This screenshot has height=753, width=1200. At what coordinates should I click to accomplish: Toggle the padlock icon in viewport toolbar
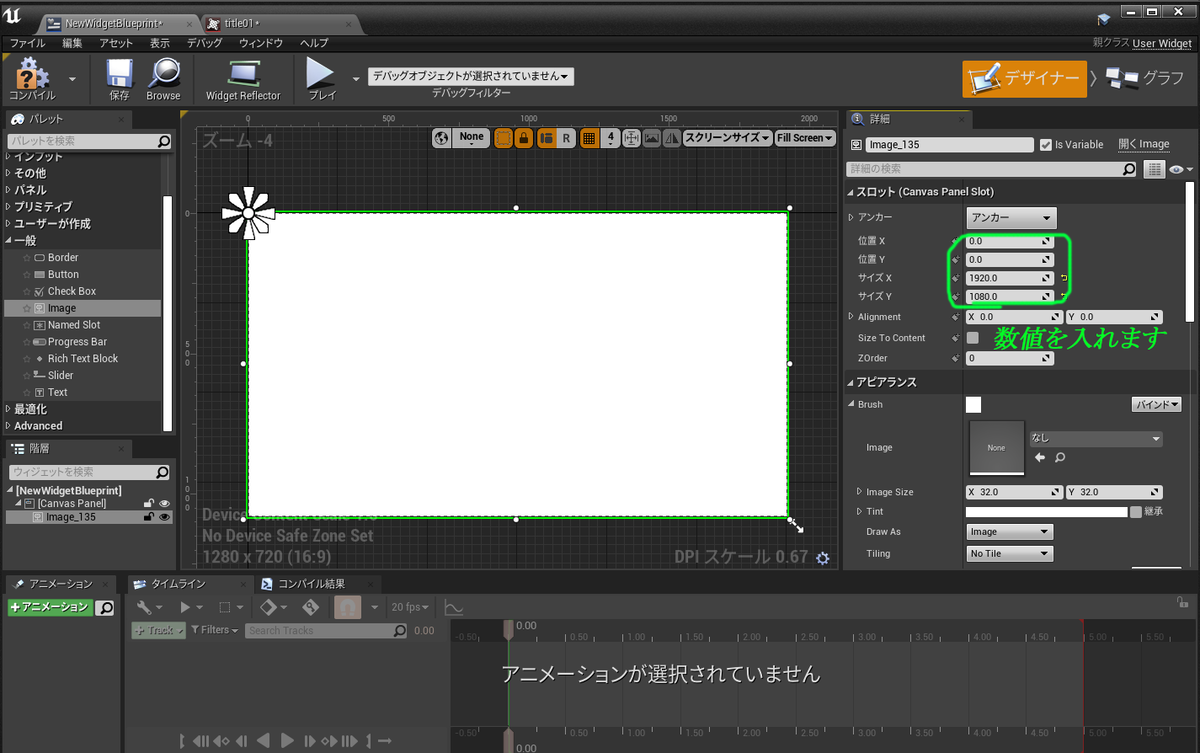(x=524, y=138)
